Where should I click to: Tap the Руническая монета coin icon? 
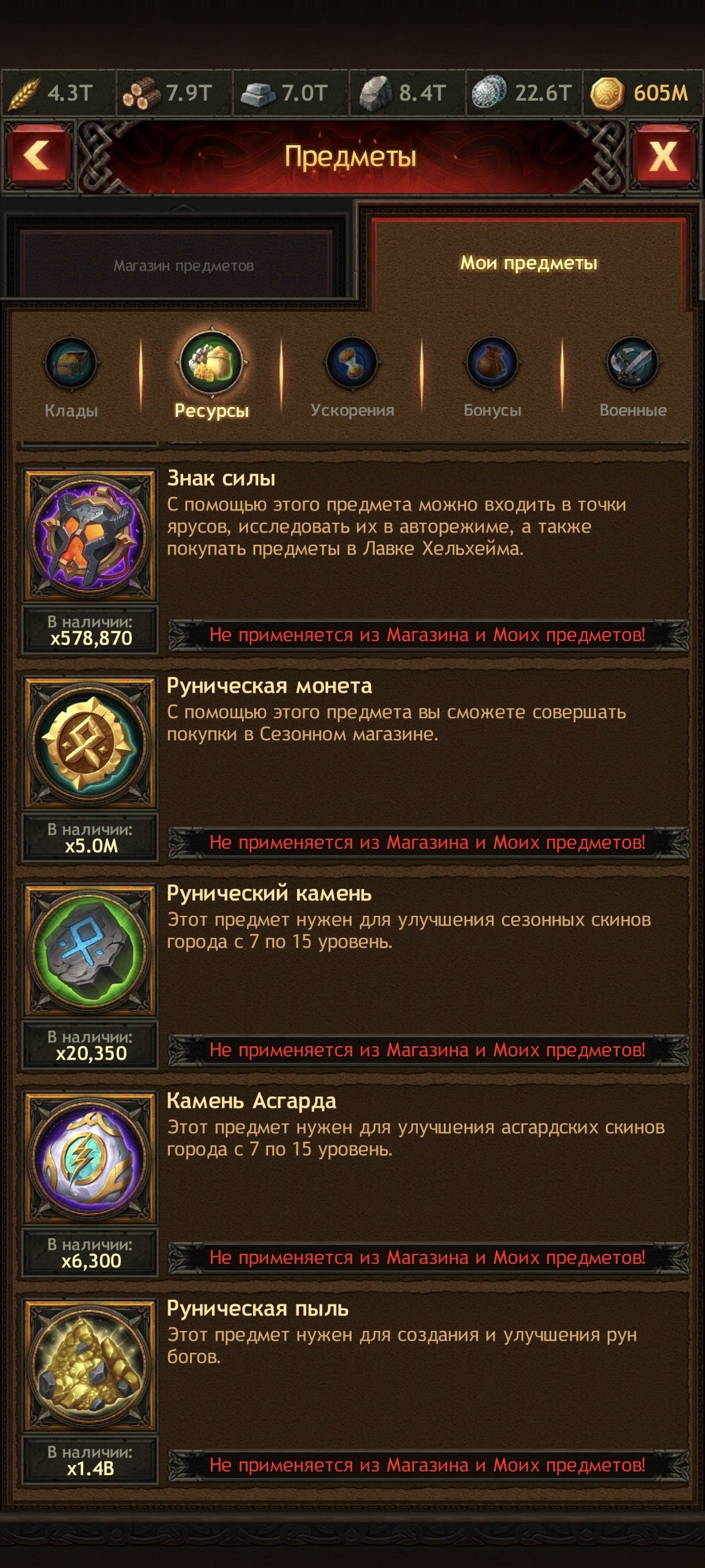tap(90, 742)
